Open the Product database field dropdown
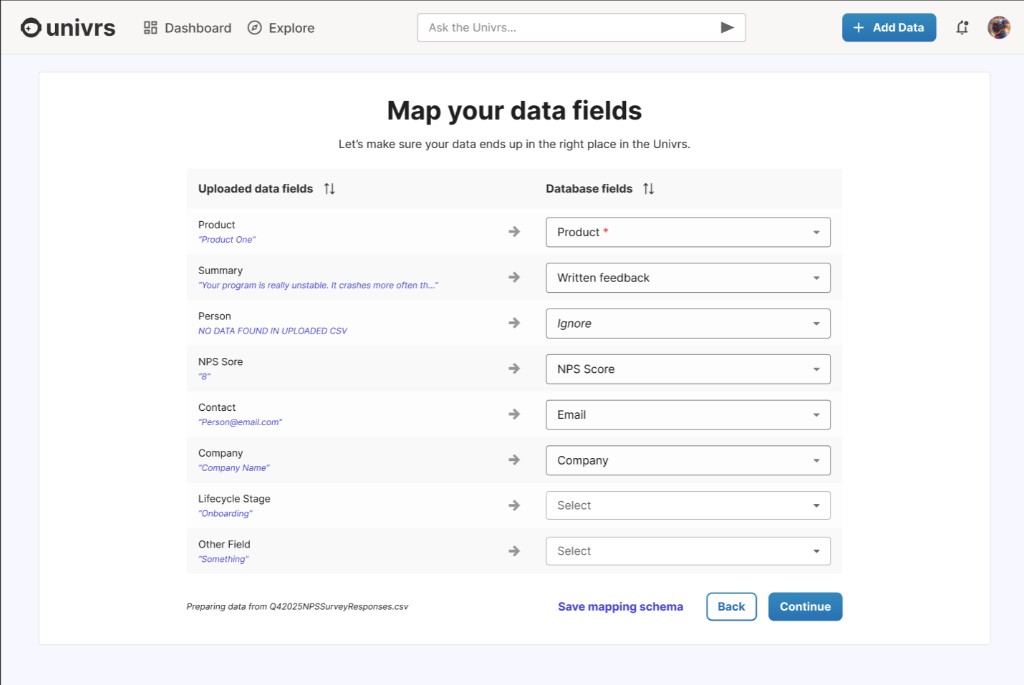 pyautogui.click(x=688, y=232)
